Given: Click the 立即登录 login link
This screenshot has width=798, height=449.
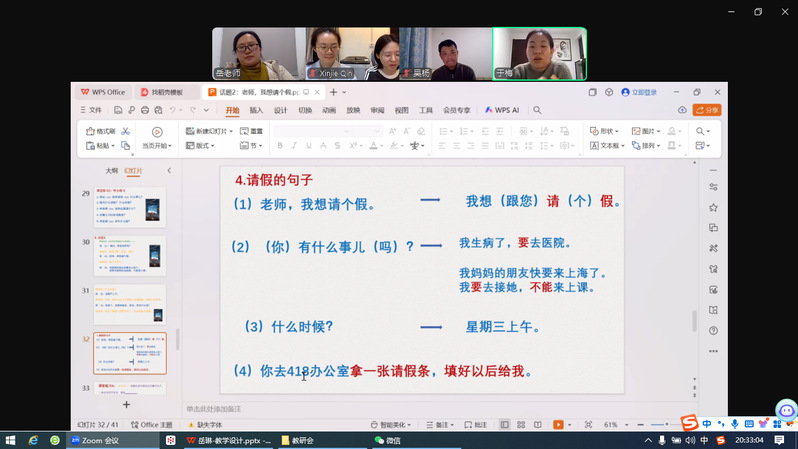Looking at the screenshot, I should pos(638,92).
